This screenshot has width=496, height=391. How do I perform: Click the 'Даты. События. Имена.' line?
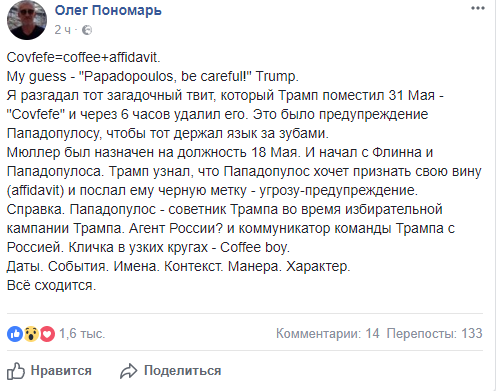(179, 266)
